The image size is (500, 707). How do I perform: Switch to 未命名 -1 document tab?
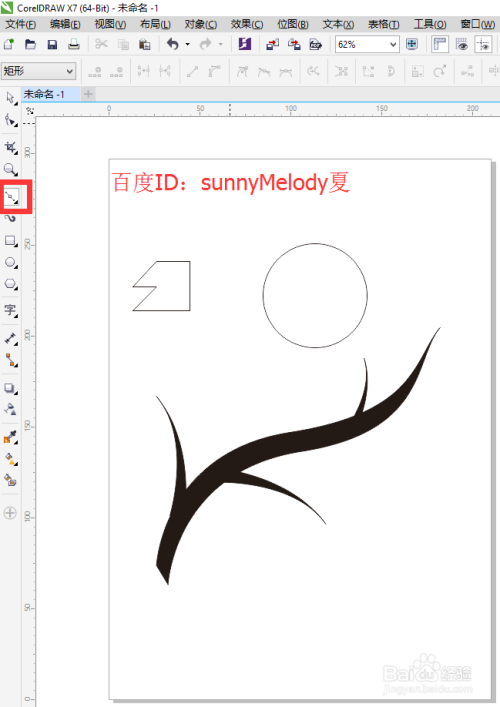tap(51, 94)
